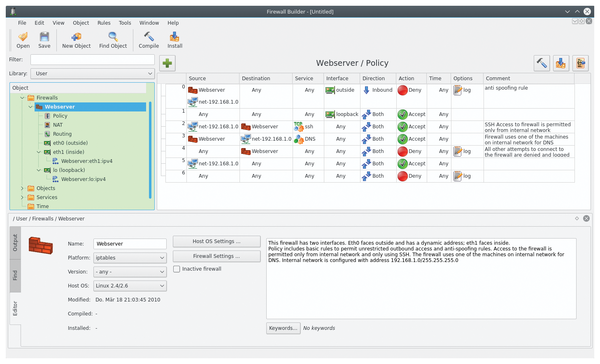Collapse the Firewalls tree folder
The width and height of the screenshot is (600, 364).
(x=22, y=98)
